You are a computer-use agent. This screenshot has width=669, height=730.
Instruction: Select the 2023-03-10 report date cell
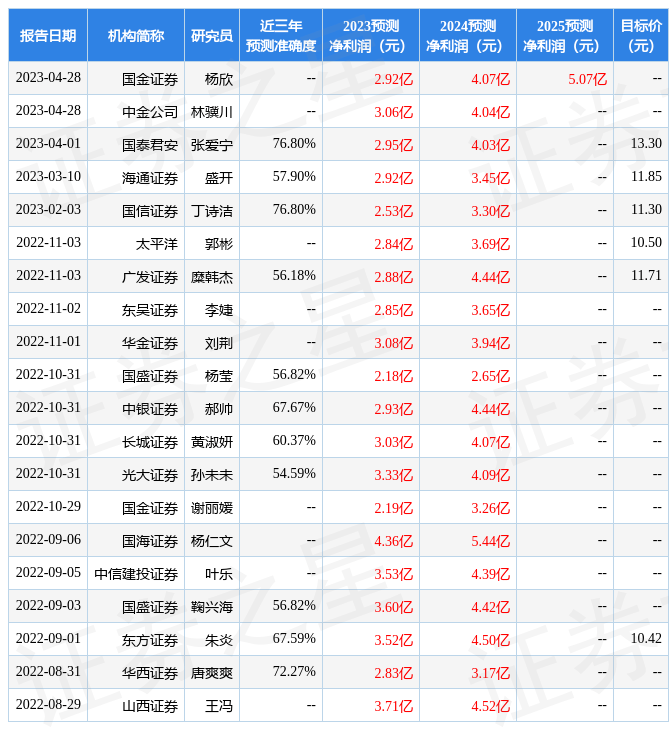pyautogui.click(x=48, y=177)
